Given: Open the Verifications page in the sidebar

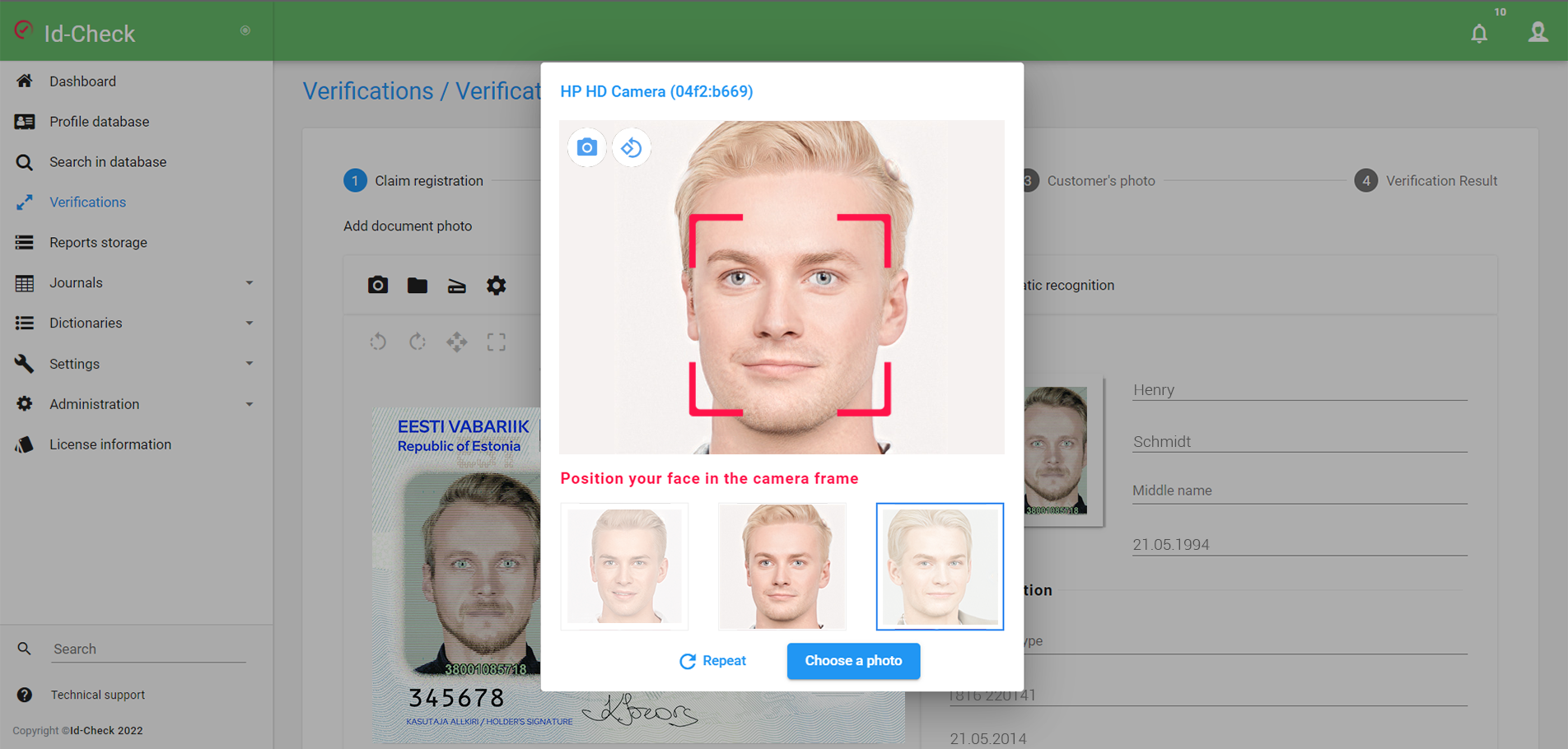Looking at the screenshot, I should click(x=87, y=202).
